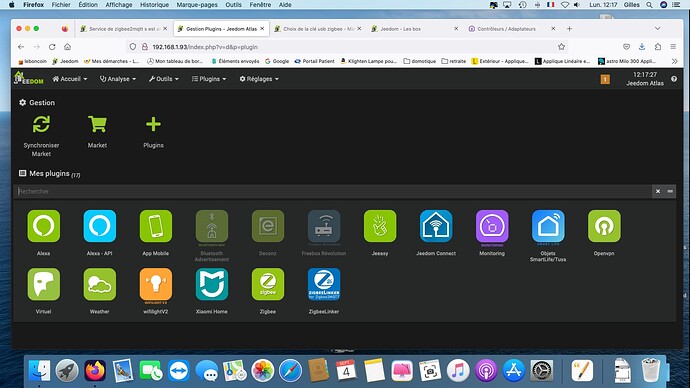Open the Monitoring plugin

[x=492, y=226]
